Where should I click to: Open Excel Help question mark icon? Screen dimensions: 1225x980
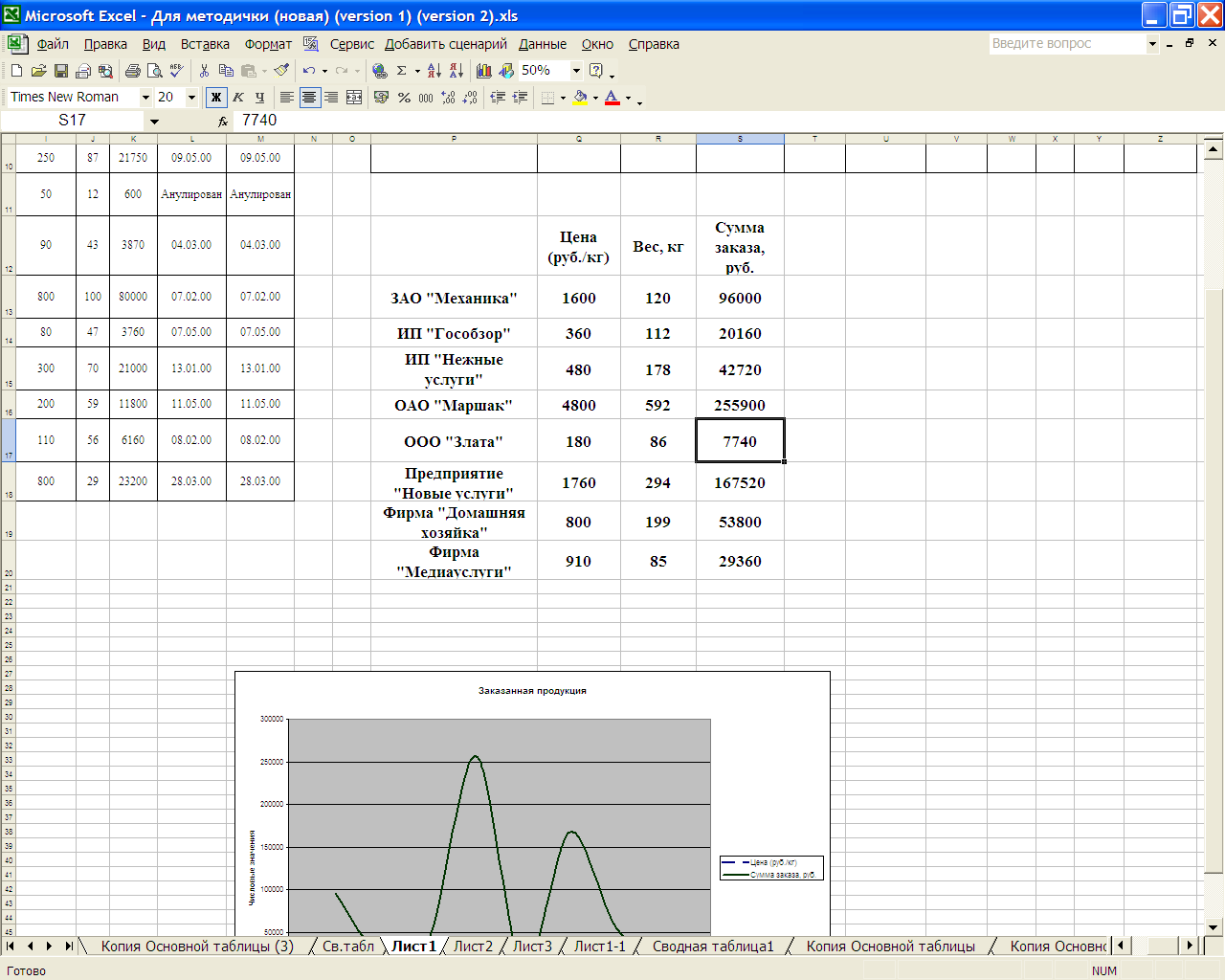point(596,71)
